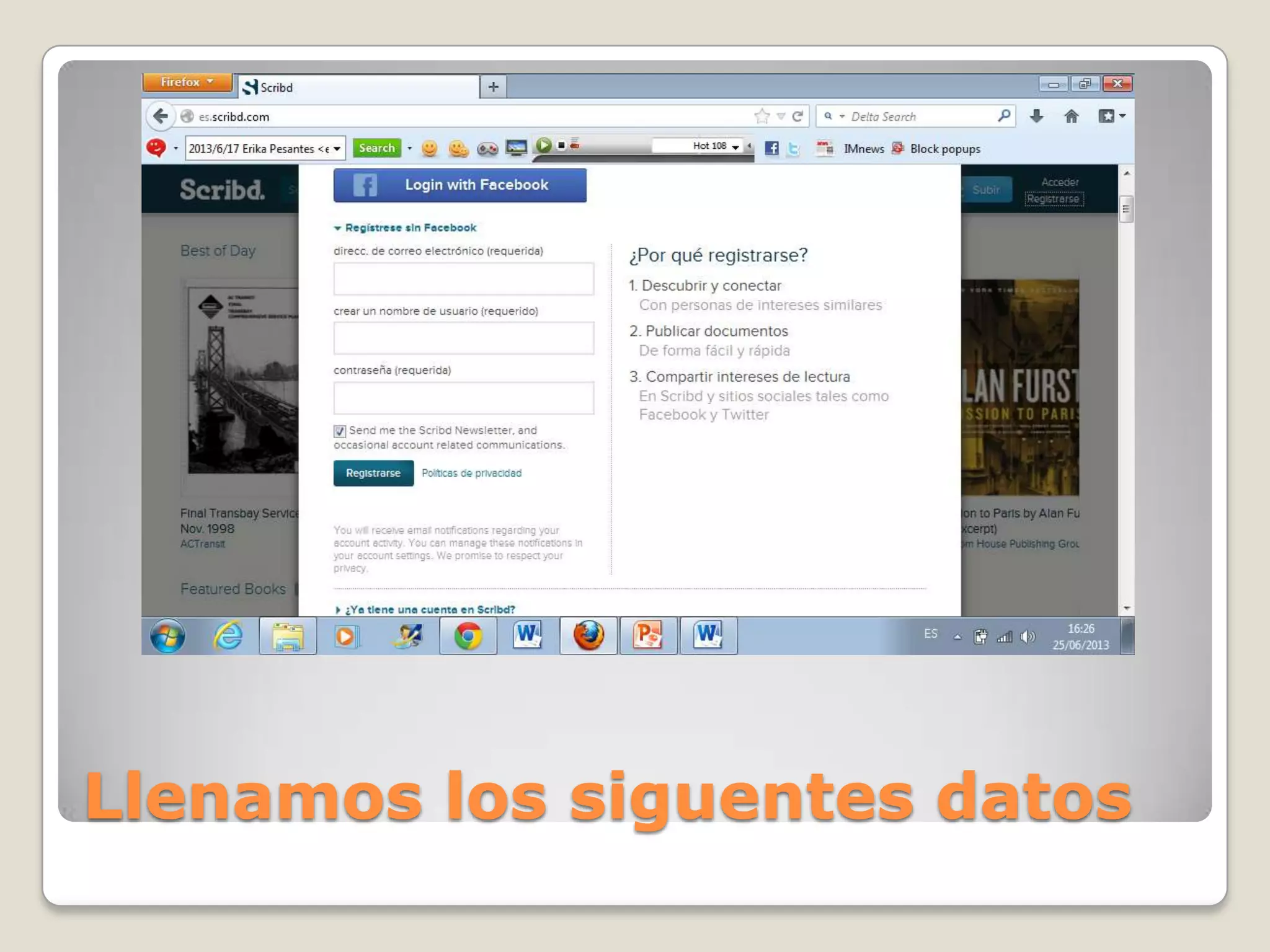Open the Firefox application menu
The width and height of the screenshot is (1270, 952).
pyautogui.click(x=187, y=82)
